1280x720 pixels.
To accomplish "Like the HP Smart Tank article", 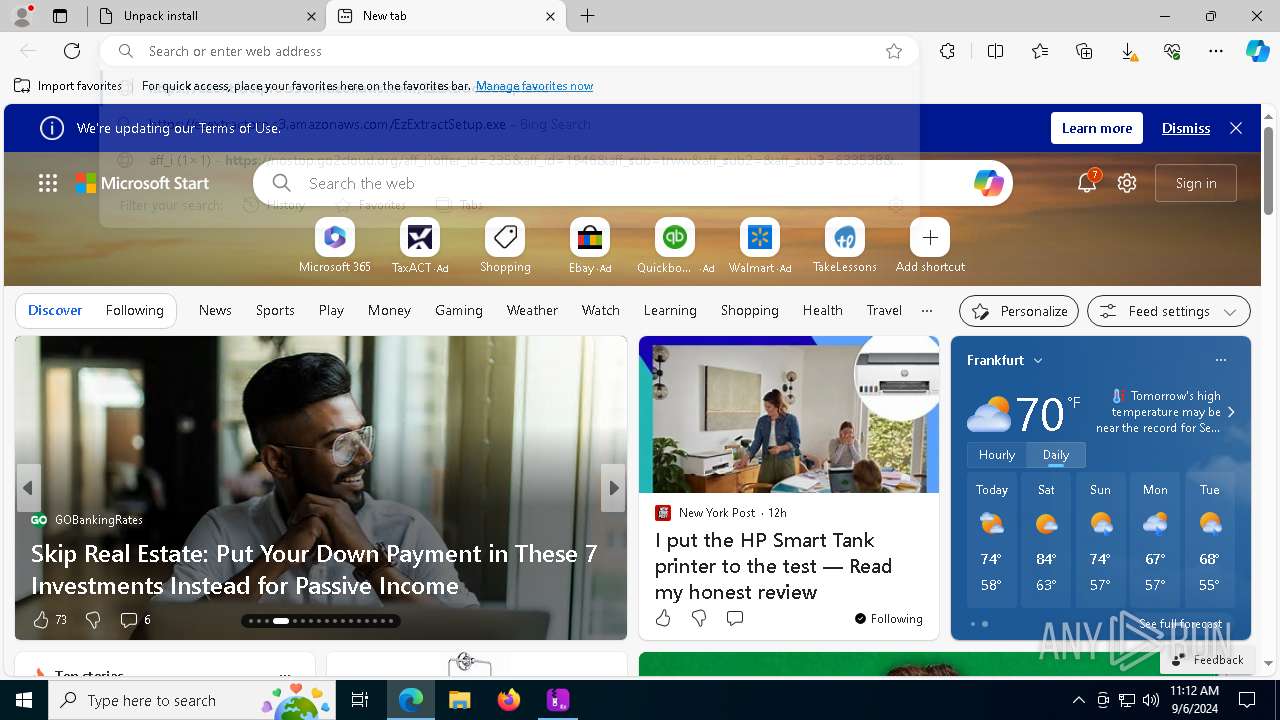I will tap(663, 618).
